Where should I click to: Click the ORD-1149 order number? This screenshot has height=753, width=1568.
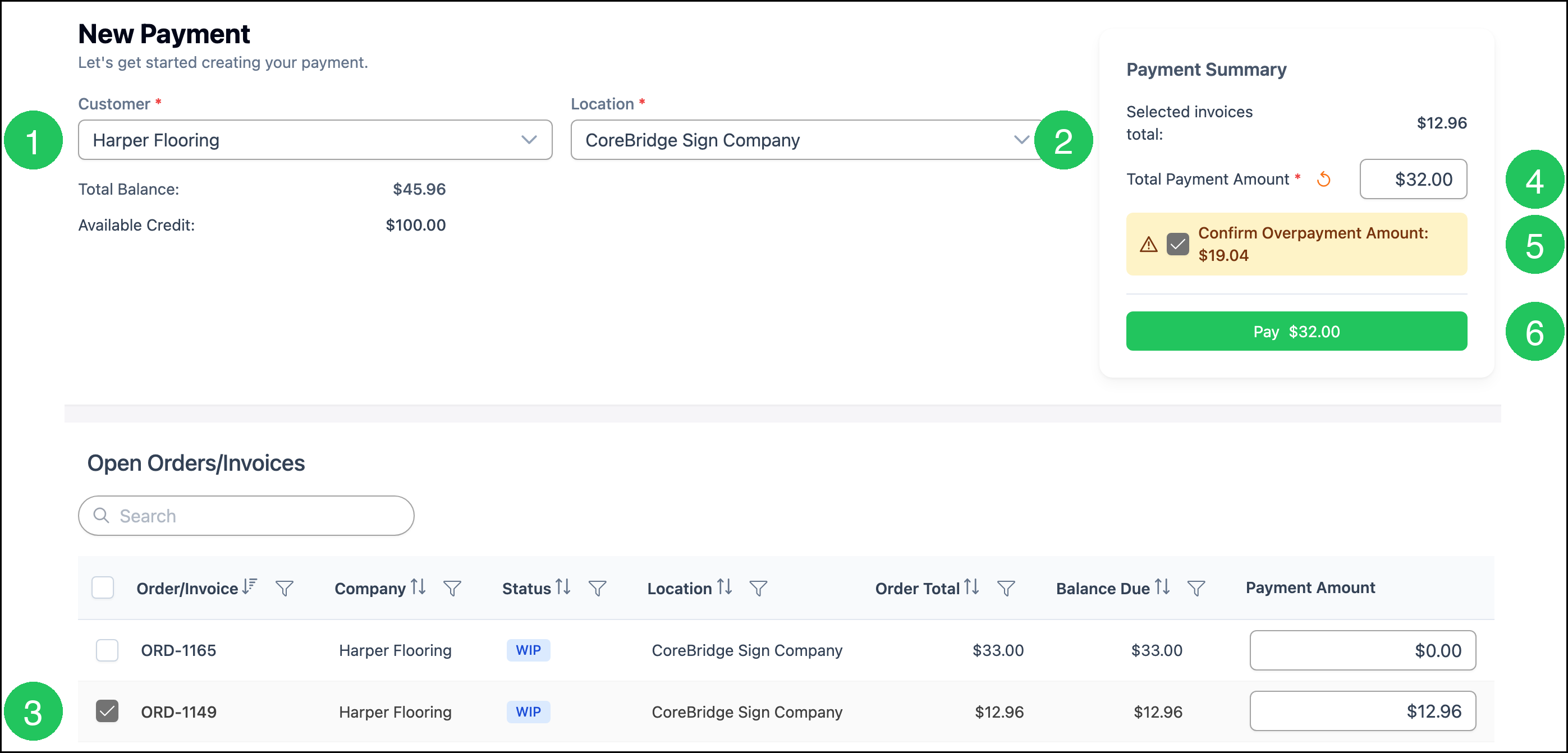click(x=178, y=711)
